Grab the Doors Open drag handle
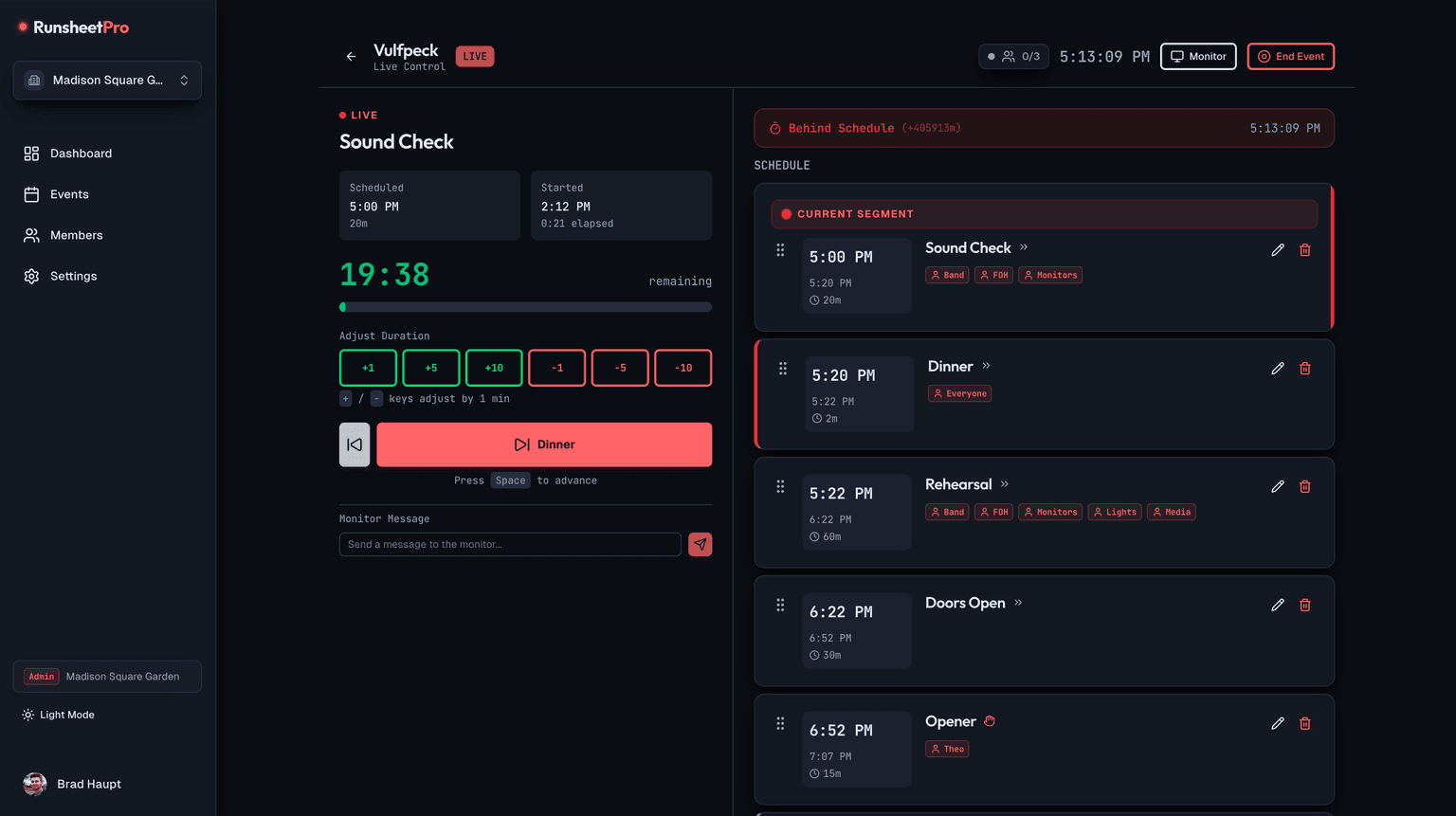The image size is (1456, 816). 780,606
